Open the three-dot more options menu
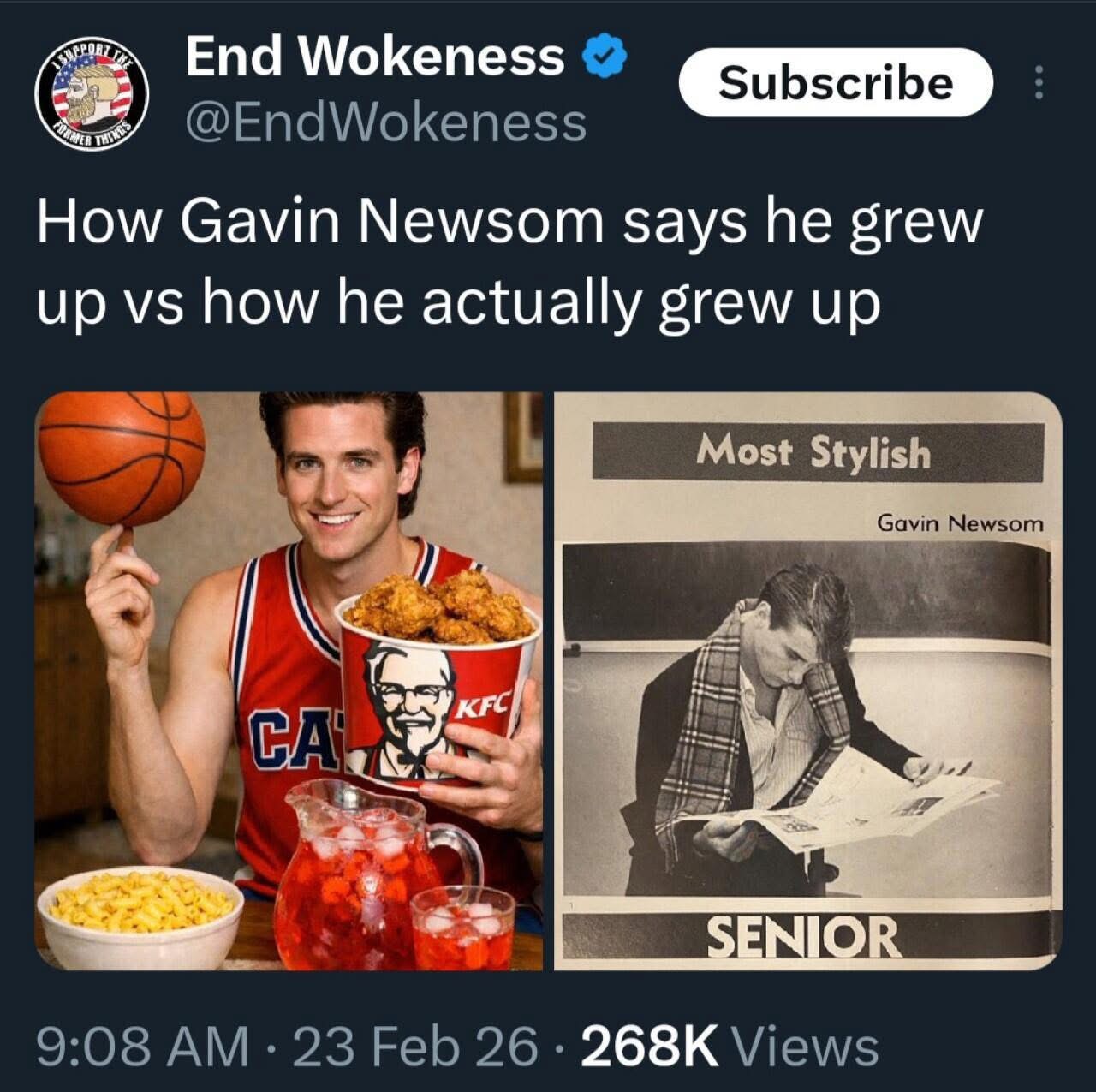The width and height of the screenshot is (1096, 1092). click(x=1039, y=83)
